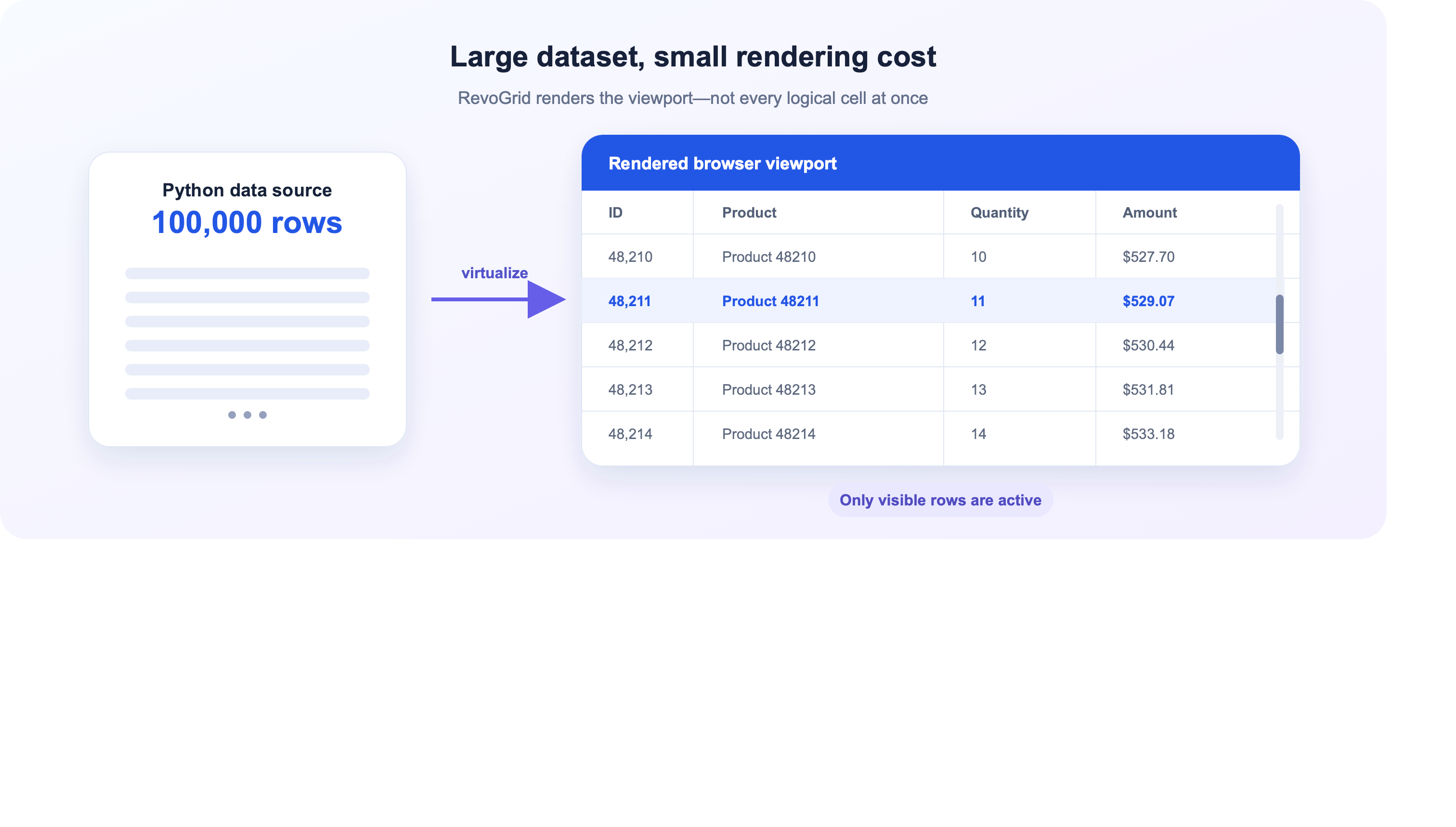Click the virtualize label
This screenshot has height=827, width=1456.
click(x=494, y=272)
